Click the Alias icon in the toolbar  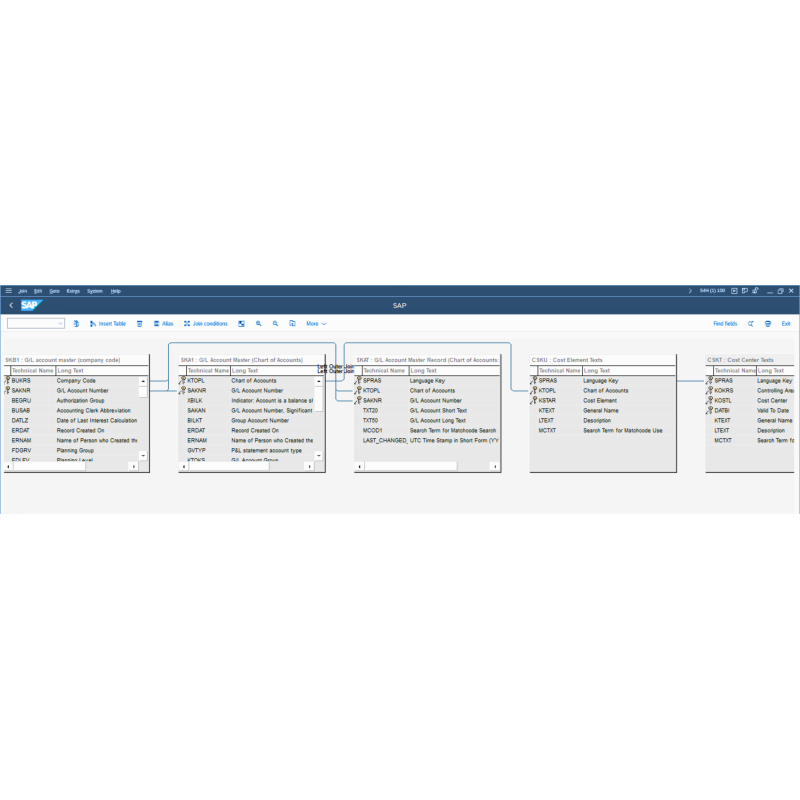(x=163, y=323)
